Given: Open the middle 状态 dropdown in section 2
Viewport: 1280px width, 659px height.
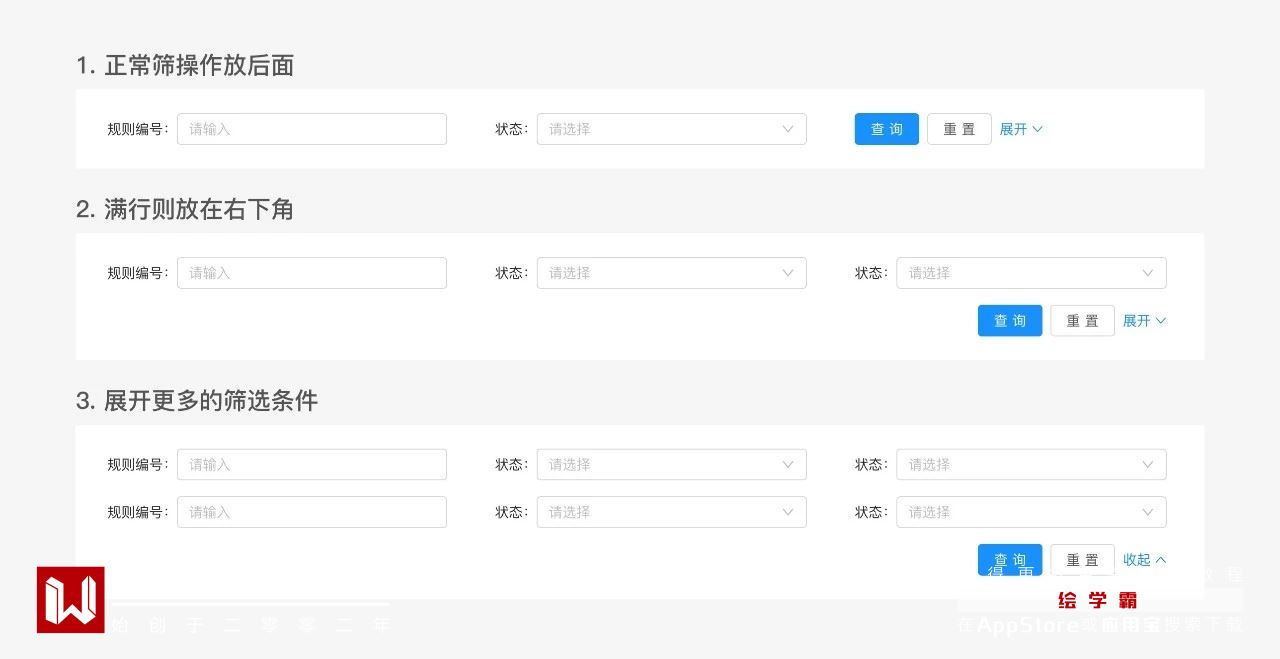Looking at the screenshot, I should 671,273.
